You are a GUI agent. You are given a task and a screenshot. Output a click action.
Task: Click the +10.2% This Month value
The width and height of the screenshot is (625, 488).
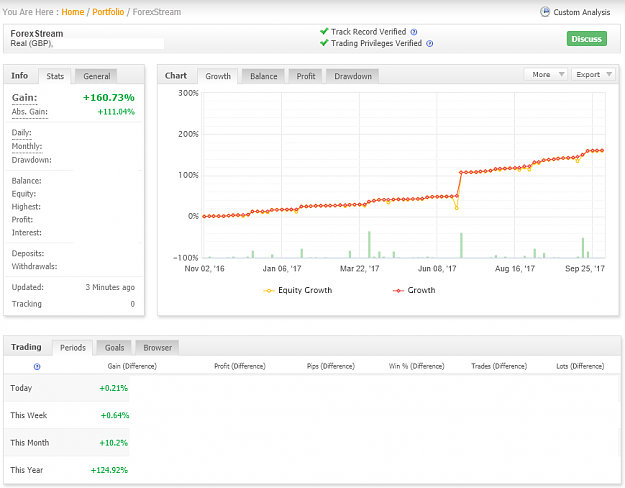coord(114,443)
